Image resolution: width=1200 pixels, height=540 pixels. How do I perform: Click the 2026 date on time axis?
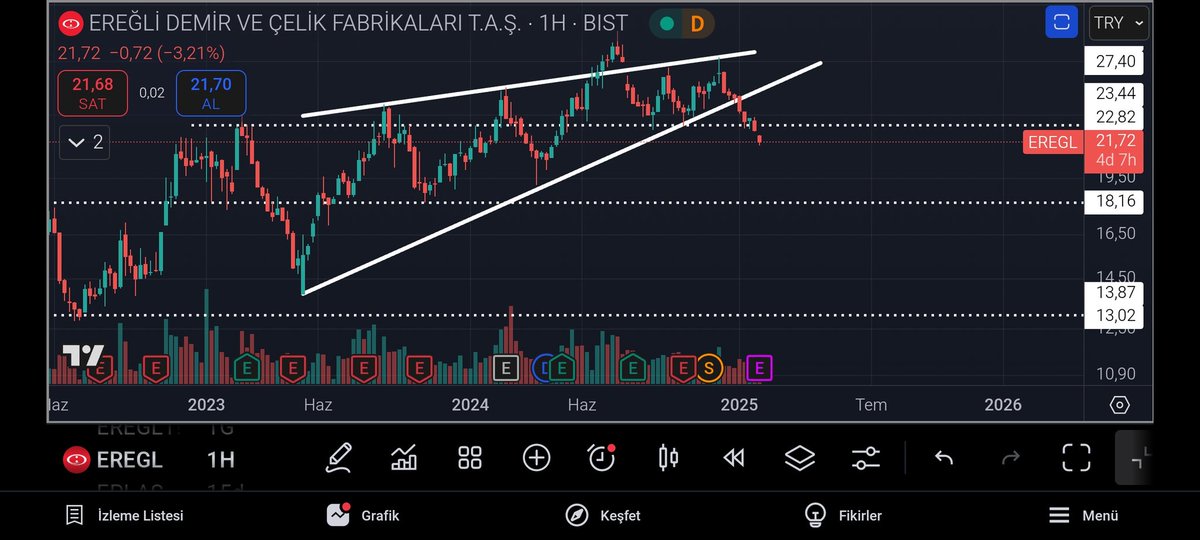1003,404
